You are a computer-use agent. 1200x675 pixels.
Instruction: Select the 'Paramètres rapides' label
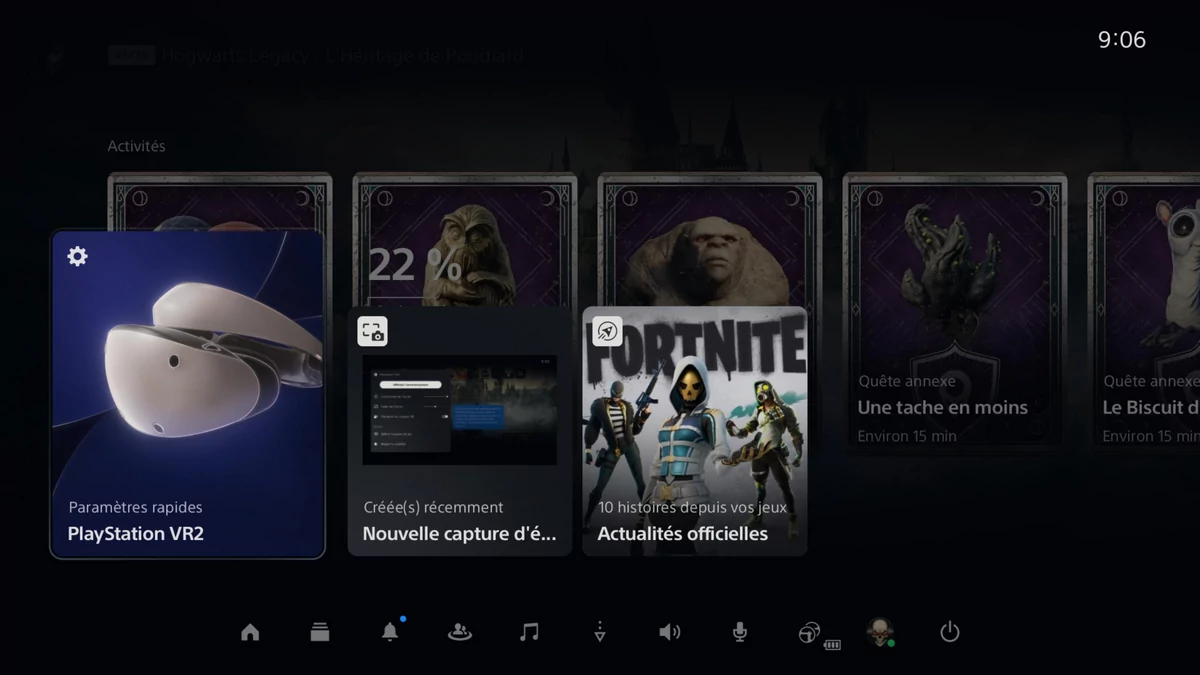135,508
